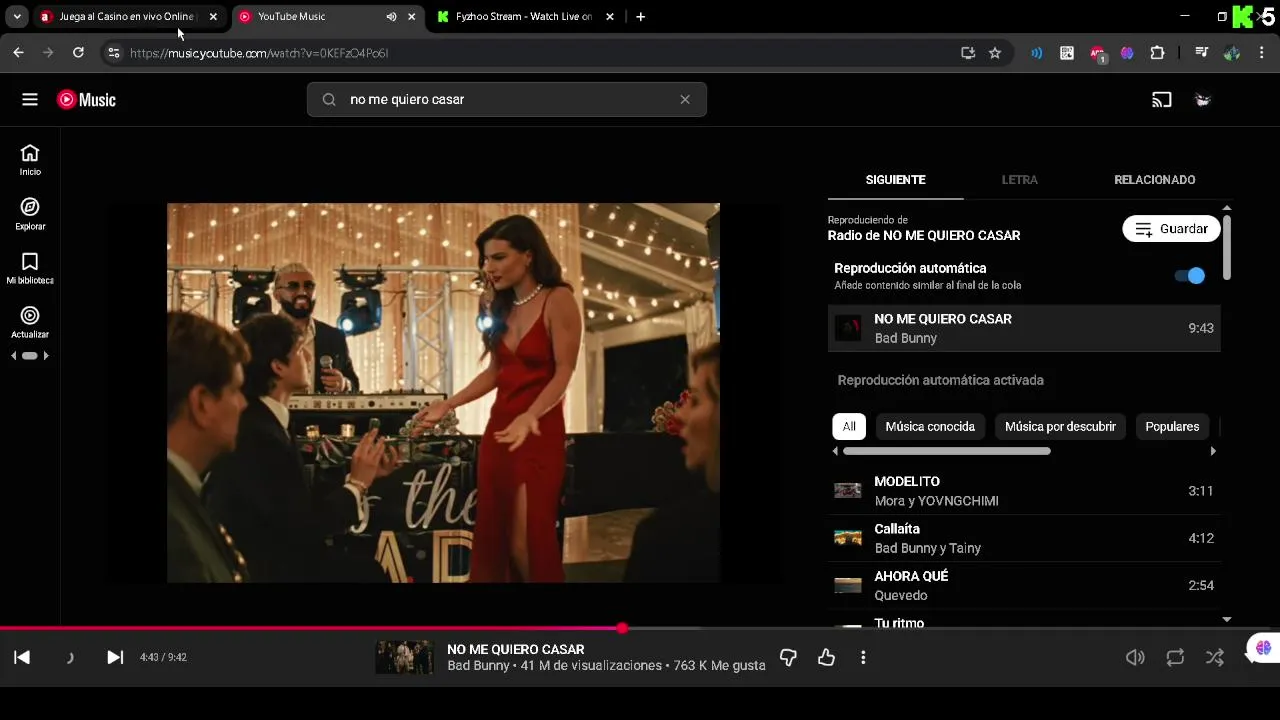The width and height of the screenshot is (1280, 720).
Task: Open player three-dot options menu
Action: (x=863, y=657)
